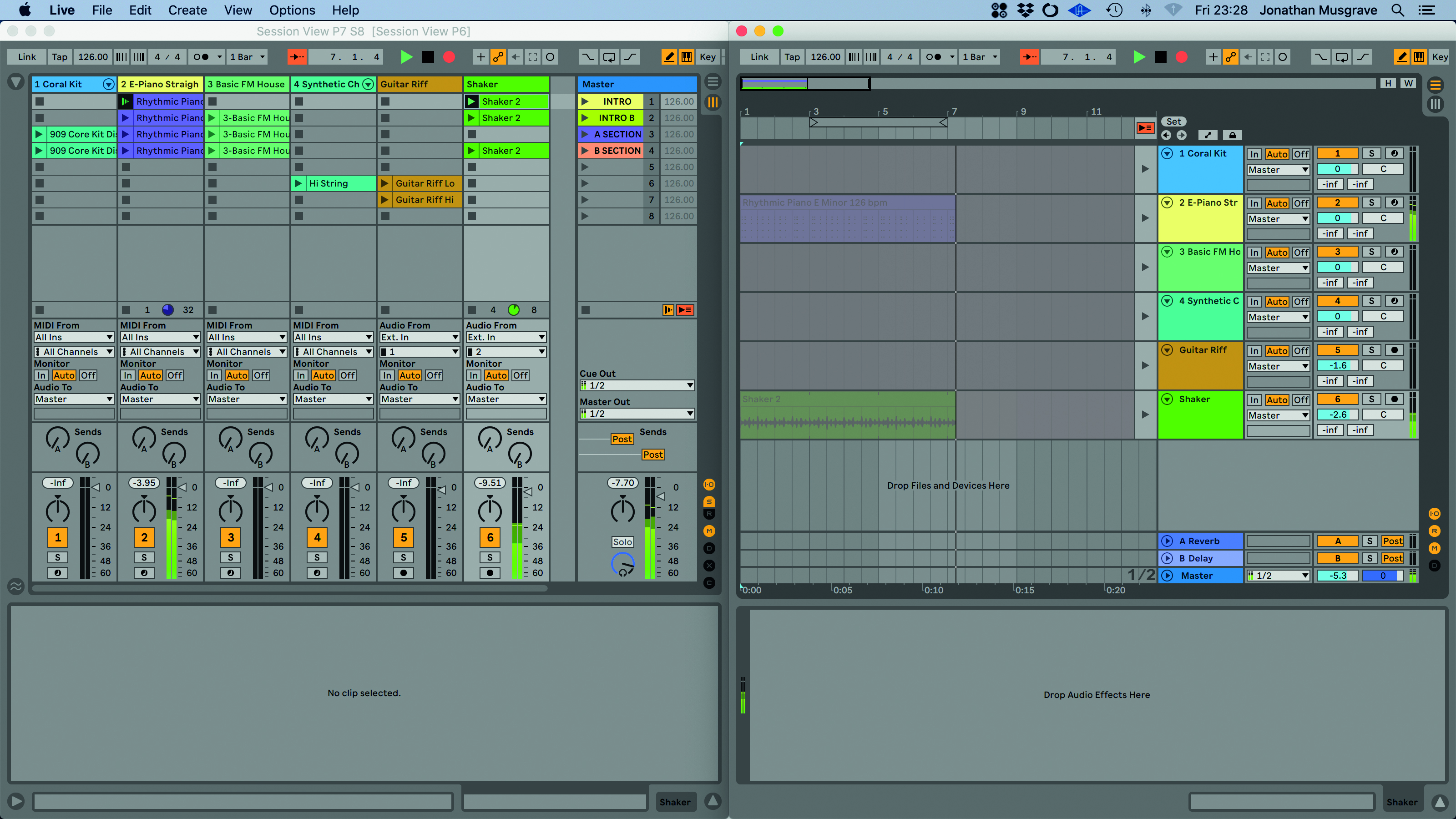
Task: Open Shaker input channel 2 dropdown
Action: click(506, 352)
